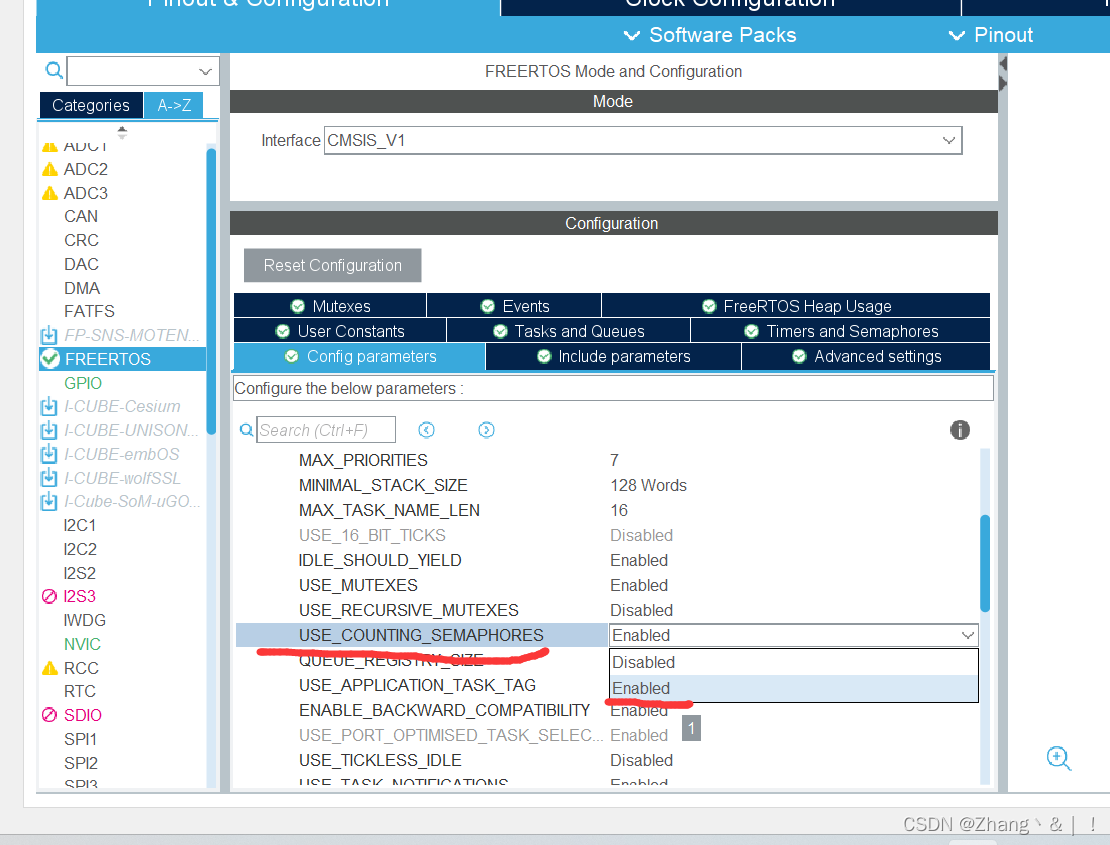The image size is (1110, 845).
Task: Click the peripheral list vertical scrollbar
Action: (x=211, y=290)
